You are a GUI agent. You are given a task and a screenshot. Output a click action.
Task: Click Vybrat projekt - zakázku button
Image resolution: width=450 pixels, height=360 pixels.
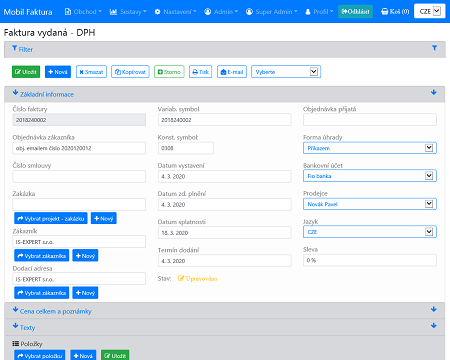(51, 218)
